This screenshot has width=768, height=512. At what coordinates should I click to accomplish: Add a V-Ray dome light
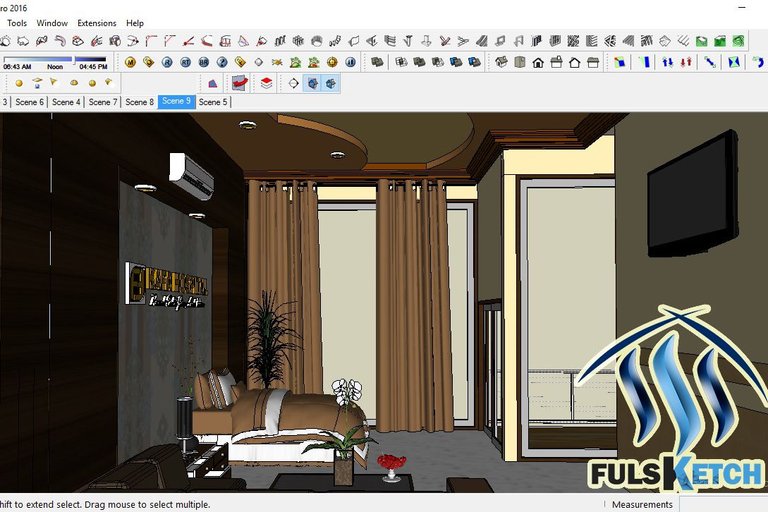[74, 83]
